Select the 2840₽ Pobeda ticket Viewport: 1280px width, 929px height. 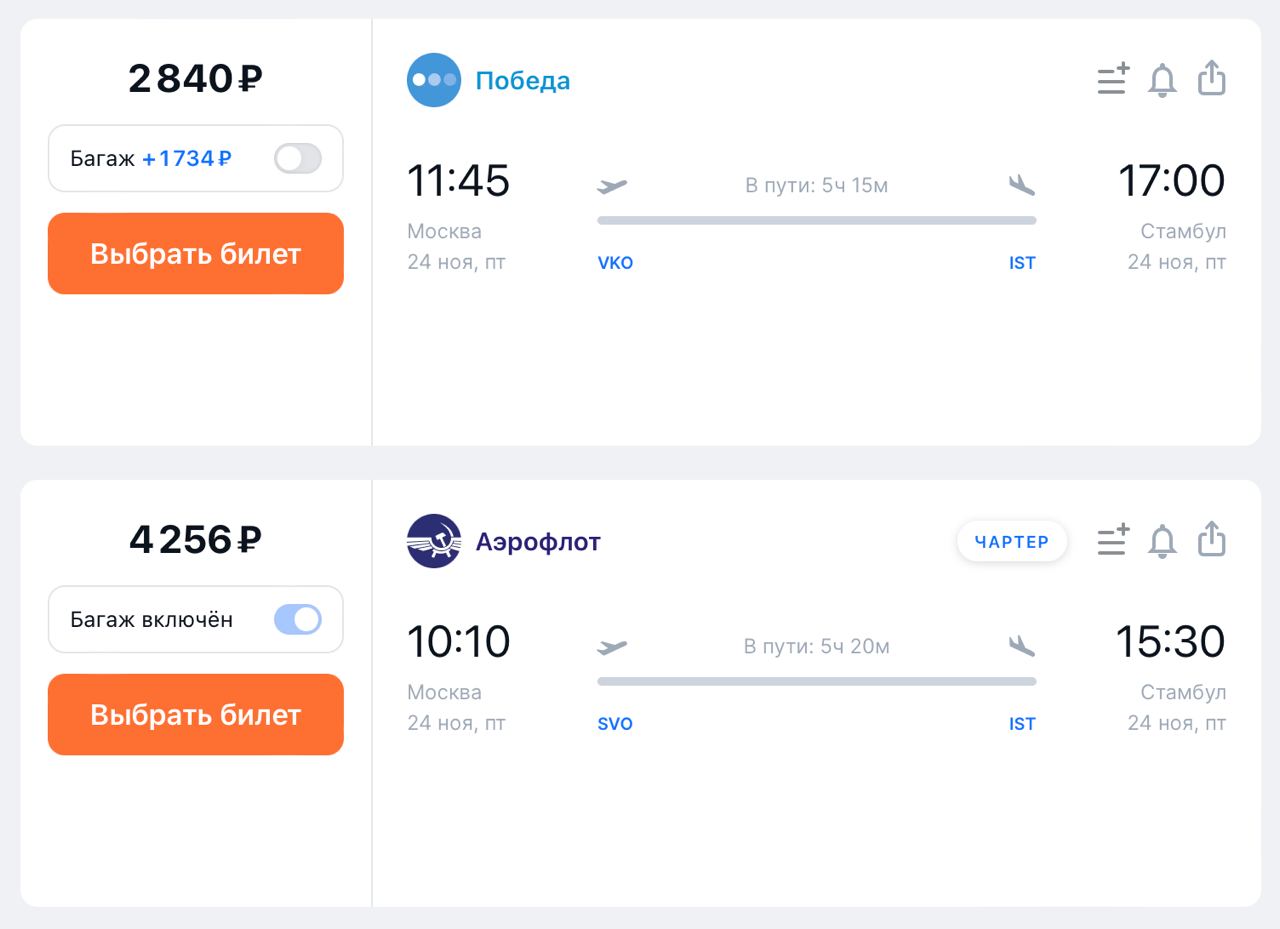pos(196,254)
